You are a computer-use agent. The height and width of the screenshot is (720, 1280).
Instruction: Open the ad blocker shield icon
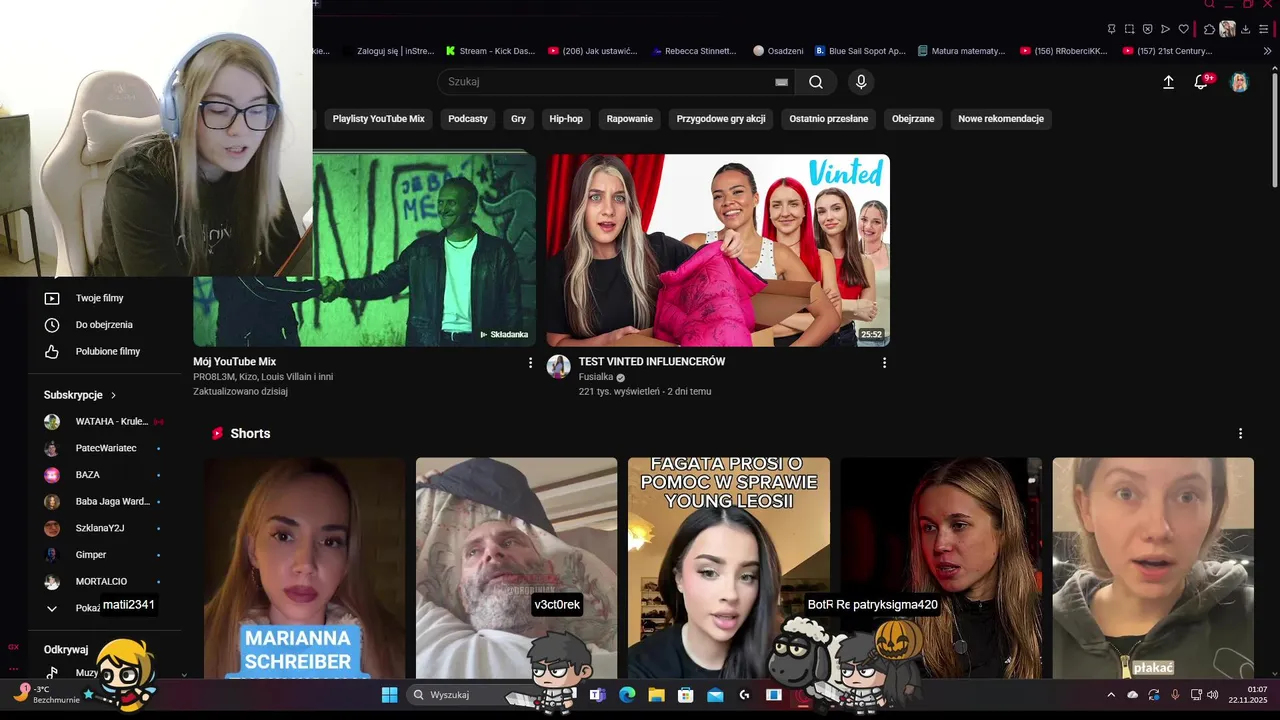tap(1147, 29)
